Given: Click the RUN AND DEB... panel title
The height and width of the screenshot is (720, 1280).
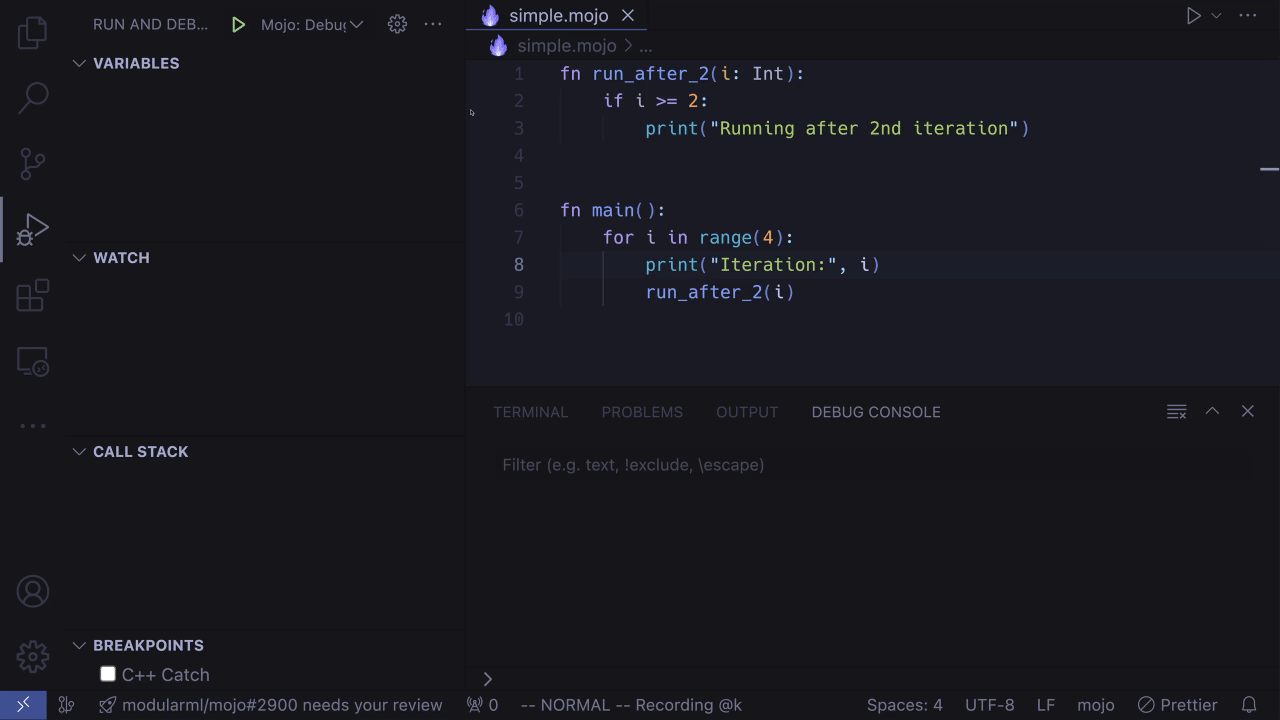Looking at the screenshot, I should click(x=151, y=25).
